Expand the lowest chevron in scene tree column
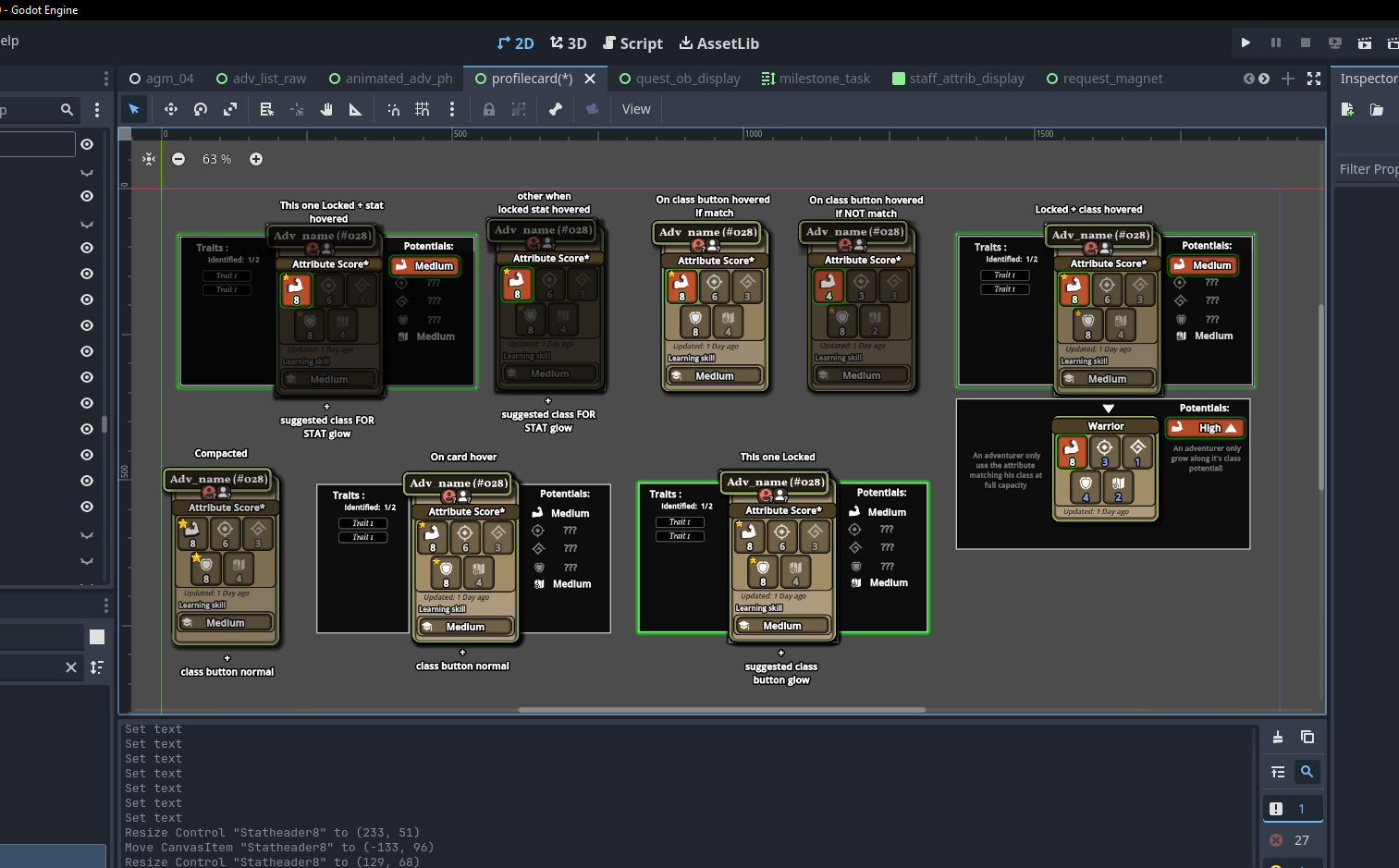 87,560
